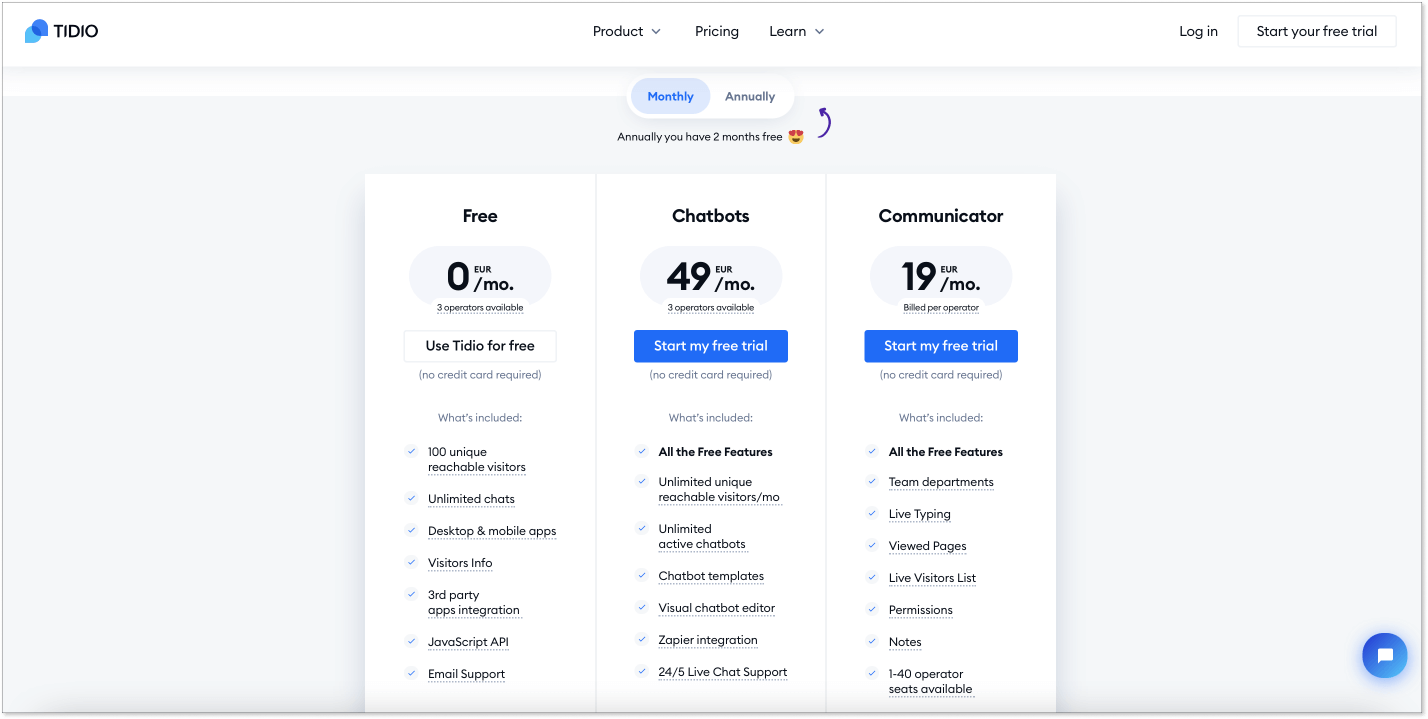Click the Team departments feature label
Viewport: 1428px width, 719px height.
pos(941,482)
